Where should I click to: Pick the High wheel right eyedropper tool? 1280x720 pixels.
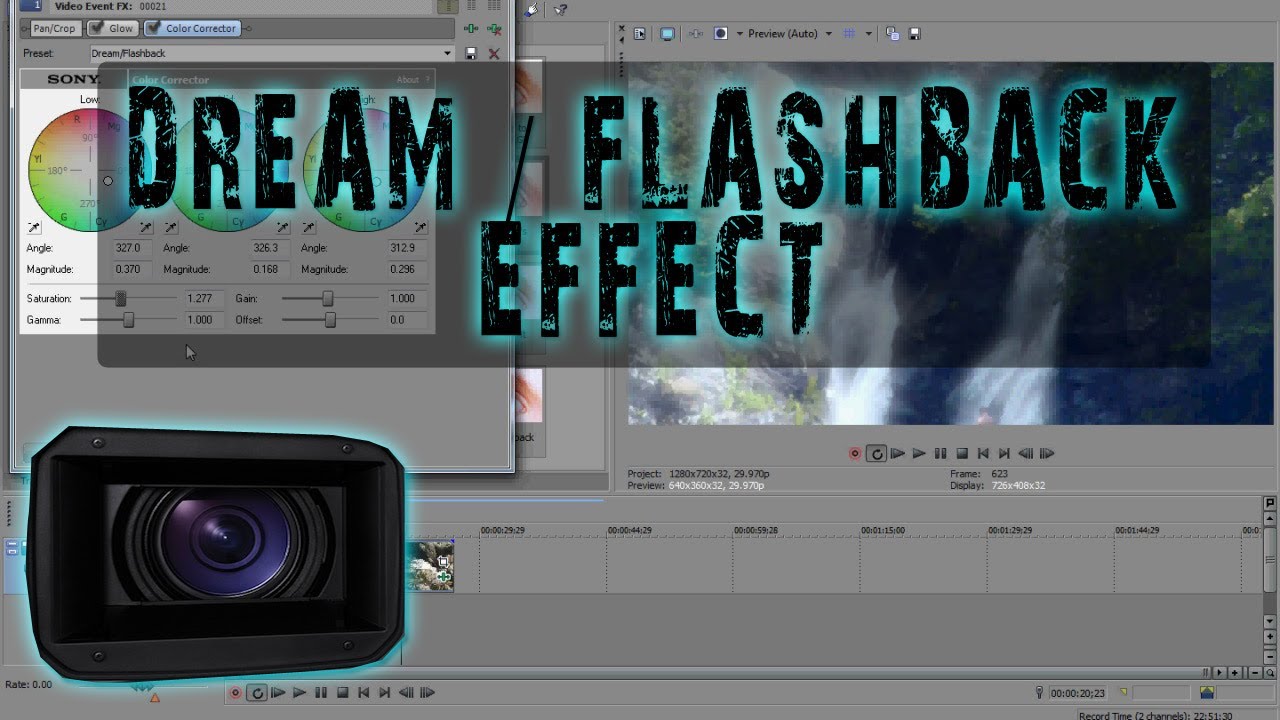coord(420,228)
